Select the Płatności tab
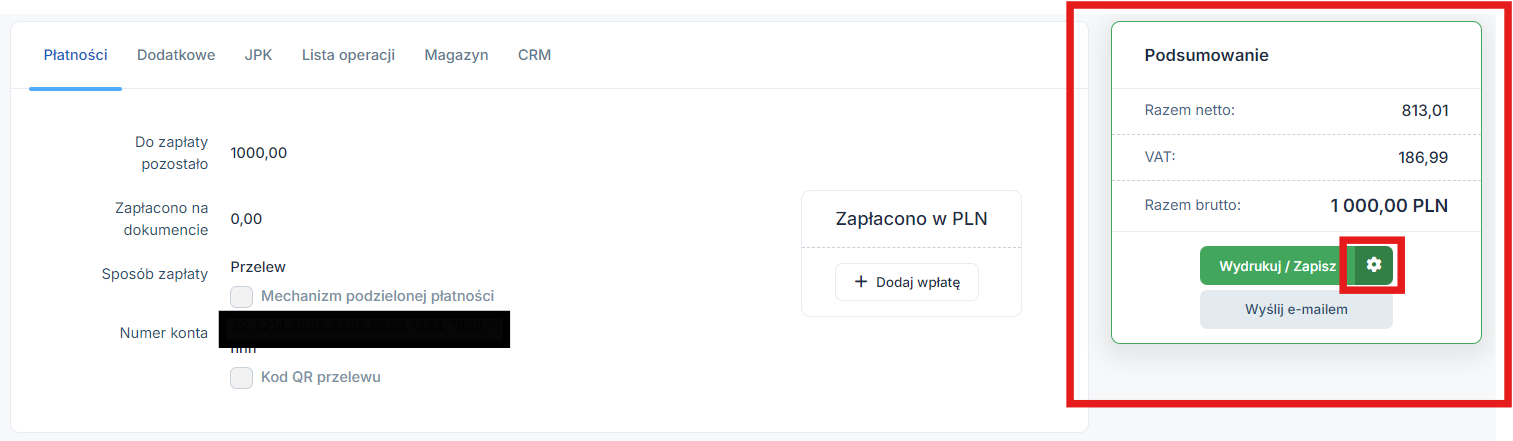 (x=76, y=55)
